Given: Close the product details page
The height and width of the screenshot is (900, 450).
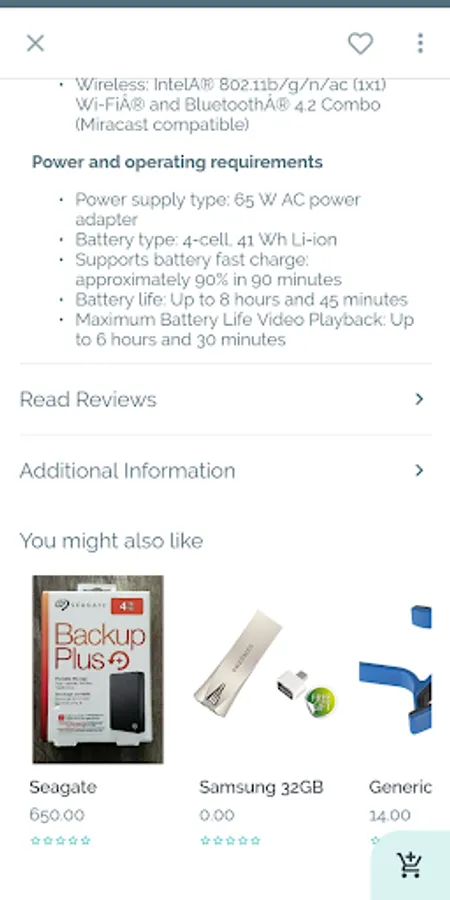Looking at the screenshot, I should pos(36,43).
